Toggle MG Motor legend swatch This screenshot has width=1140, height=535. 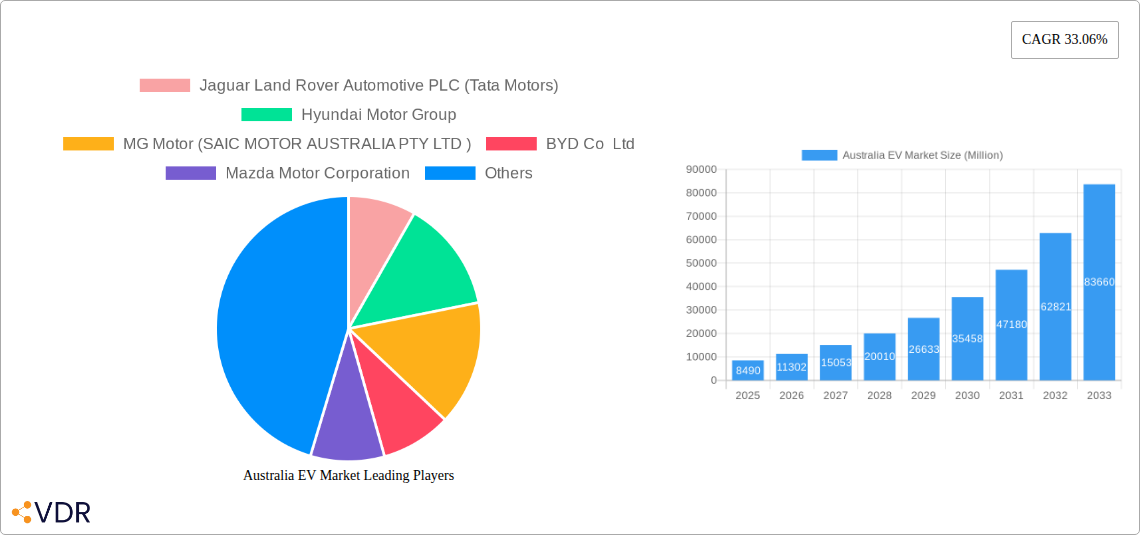(x=89, y=144)
